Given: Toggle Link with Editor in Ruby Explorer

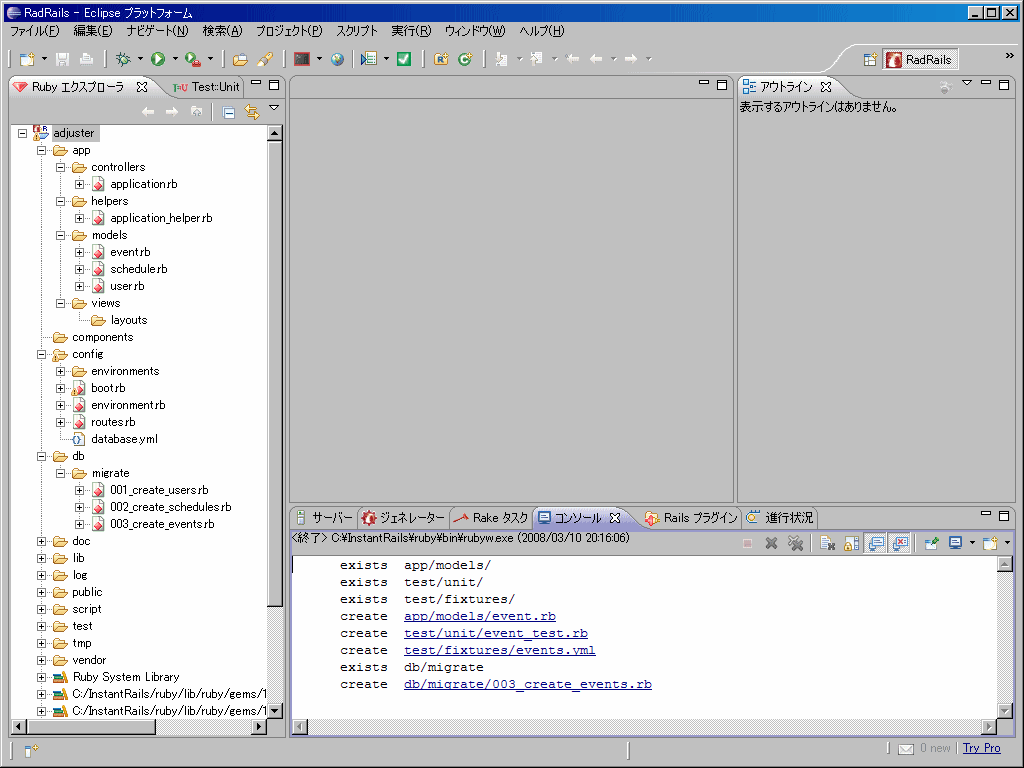Looking at the screenshot, I should [x=251, y=112].
